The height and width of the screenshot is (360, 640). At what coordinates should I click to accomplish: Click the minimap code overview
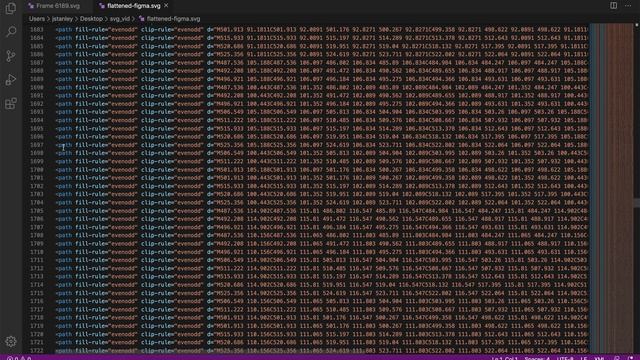(611, 188)
